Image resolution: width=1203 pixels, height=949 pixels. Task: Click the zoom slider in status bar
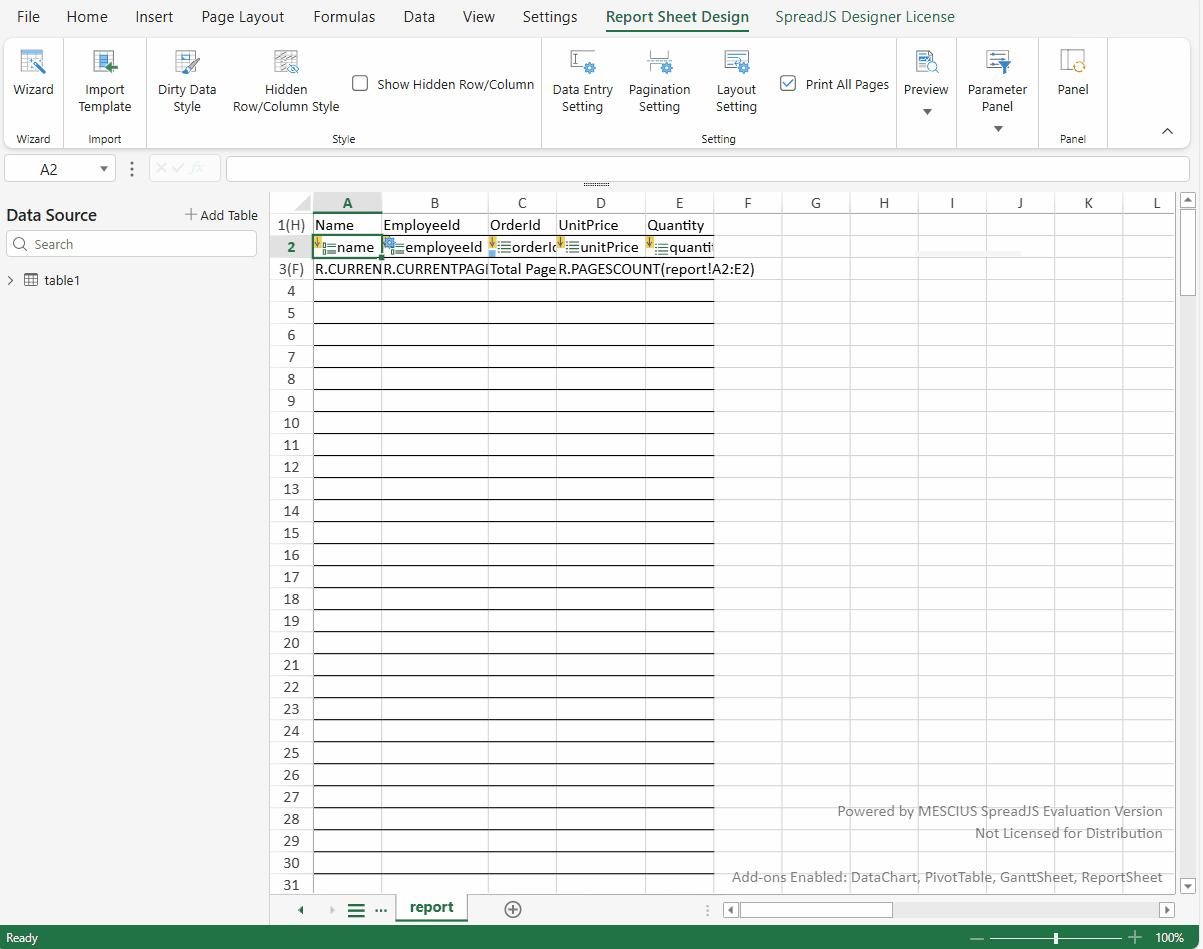click(1056, 938)
